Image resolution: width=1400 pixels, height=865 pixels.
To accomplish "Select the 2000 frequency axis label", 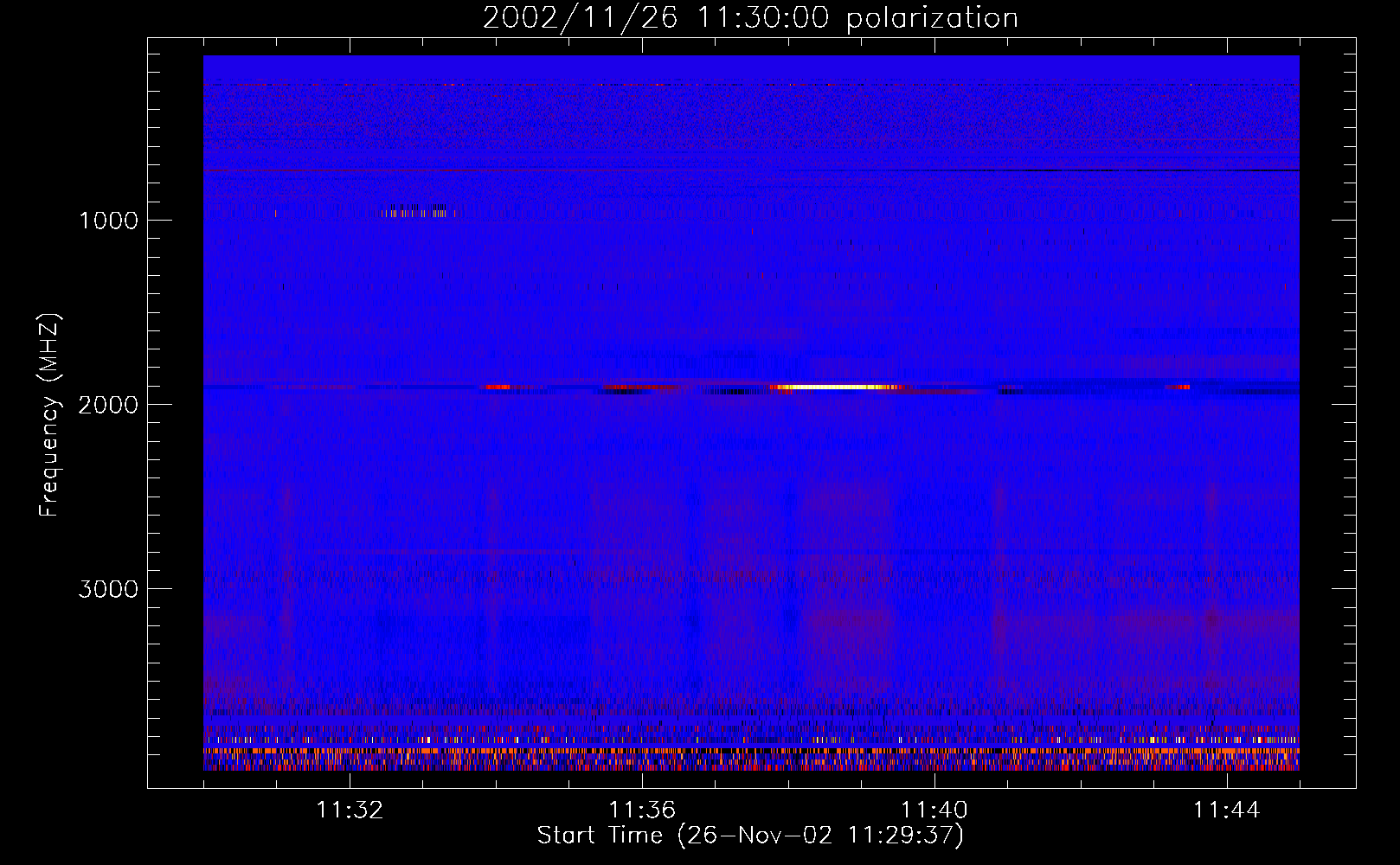I will (x=108, y=405).
